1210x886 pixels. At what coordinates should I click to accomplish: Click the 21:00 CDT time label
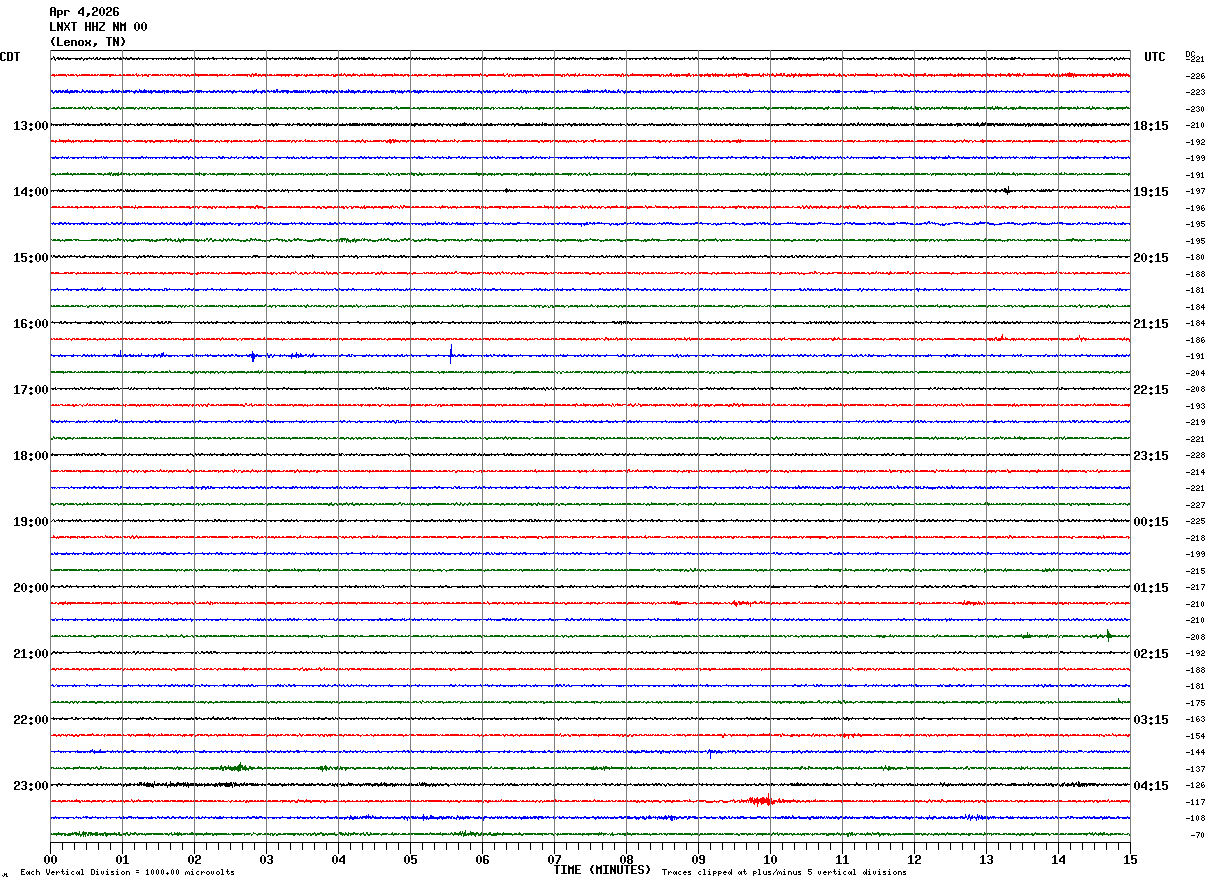tap(31, 654)
